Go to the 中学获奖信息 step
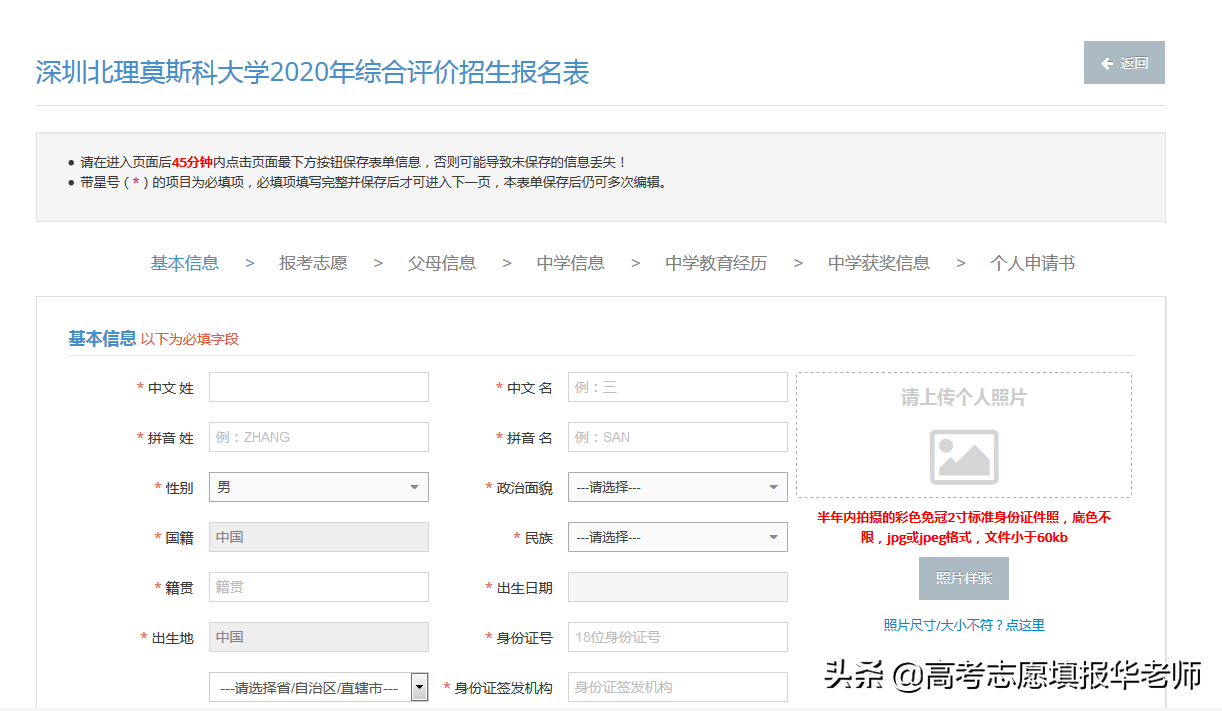 [x=878, y=263]
